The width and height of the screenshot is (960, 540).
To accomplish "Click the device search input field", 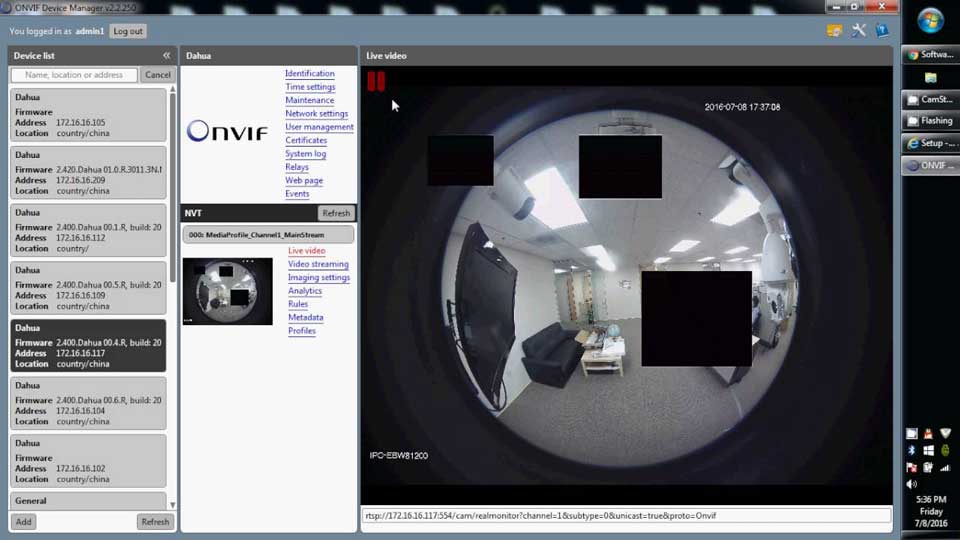I will (74, 75).
